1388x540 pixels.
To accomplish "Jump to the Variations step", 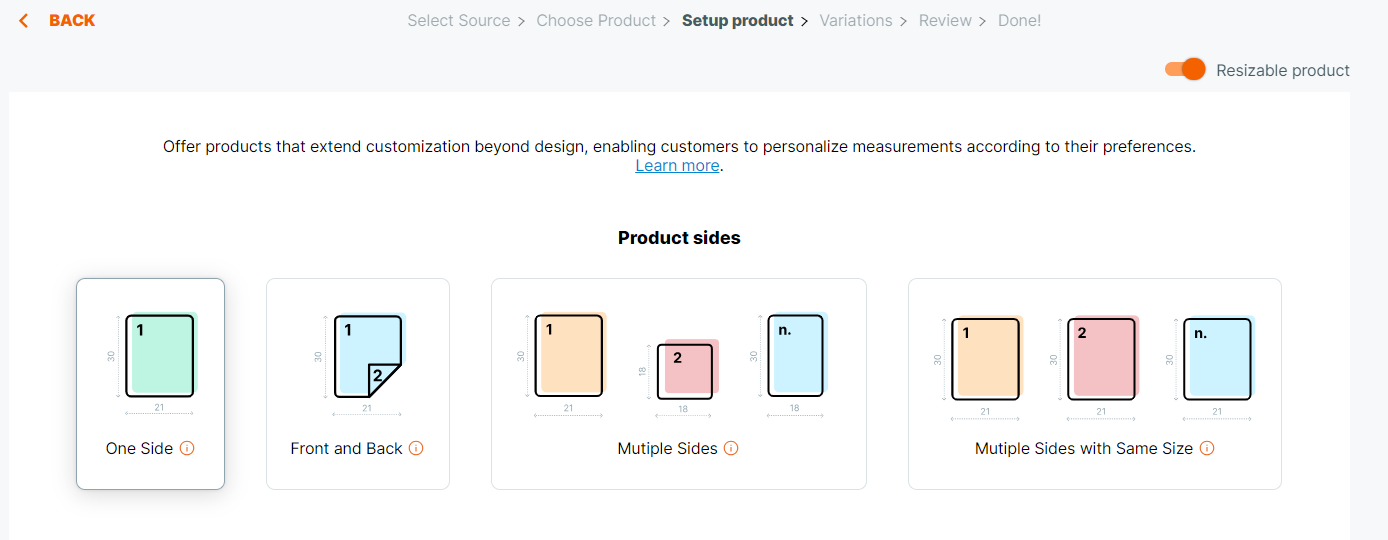I will pyautogui.click(x=856, y=20).
